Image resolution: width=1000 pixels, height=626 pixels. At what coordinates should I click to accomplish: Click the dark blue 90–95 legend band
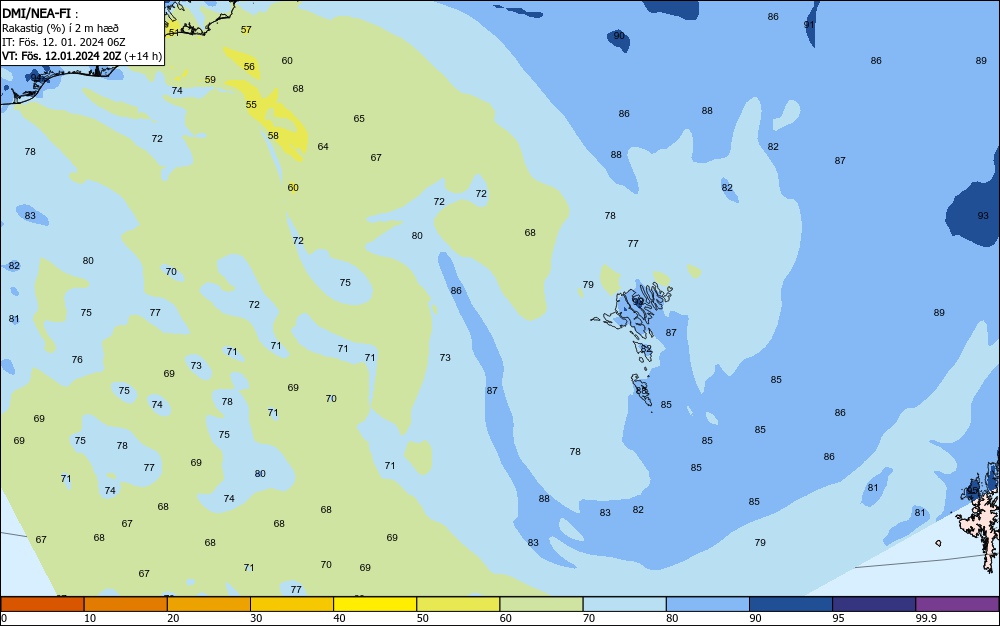point(791,604)
